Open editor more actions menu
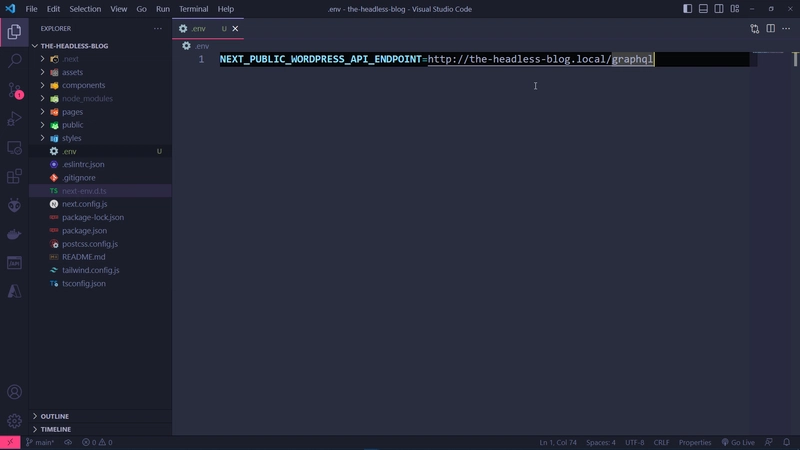Viewport: 800px width, 450px height. coord(786,29)
